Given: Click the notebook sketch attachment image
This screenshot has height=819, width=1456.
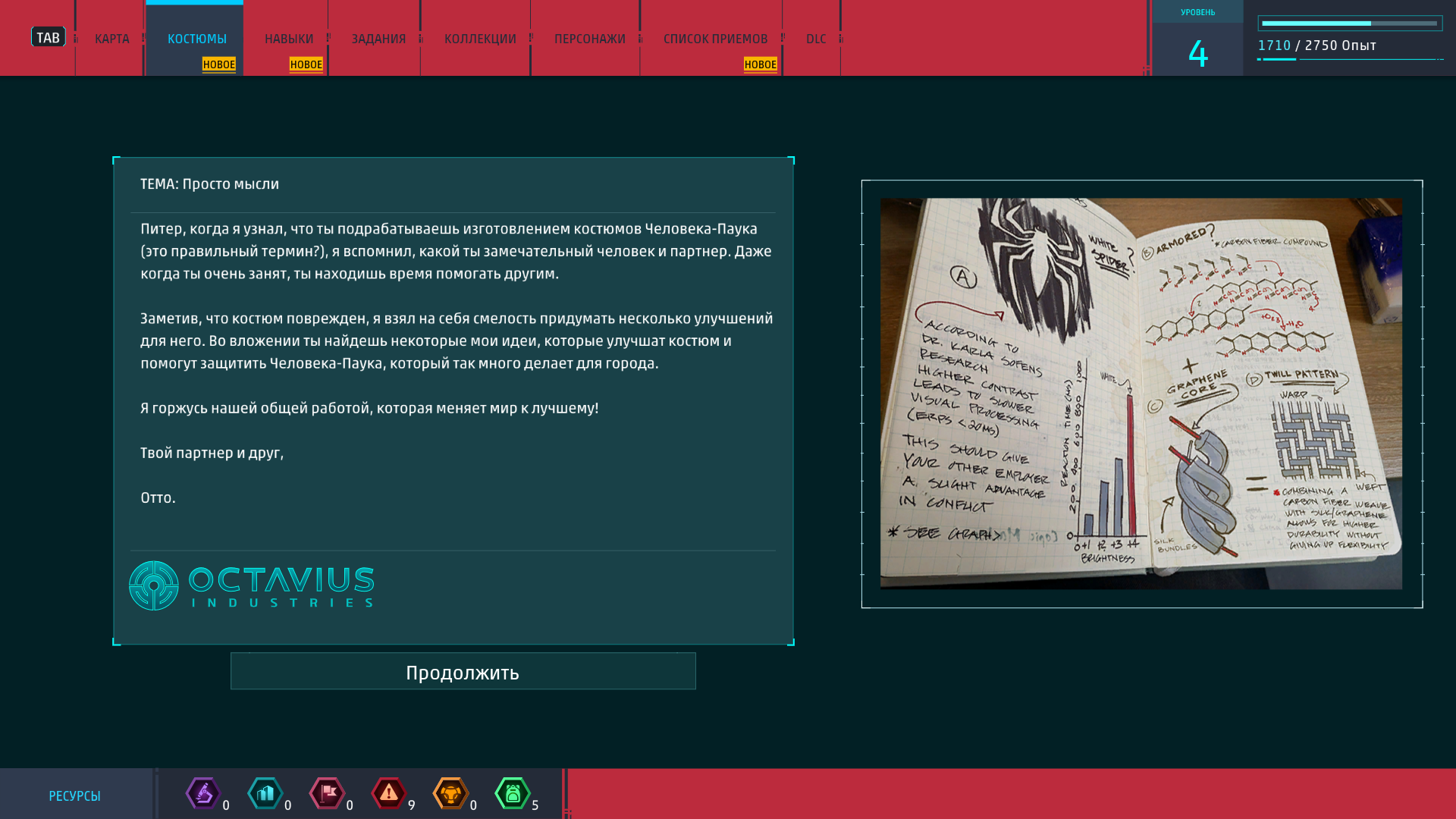Looking at the screenshot, I should pos(1141,394).
